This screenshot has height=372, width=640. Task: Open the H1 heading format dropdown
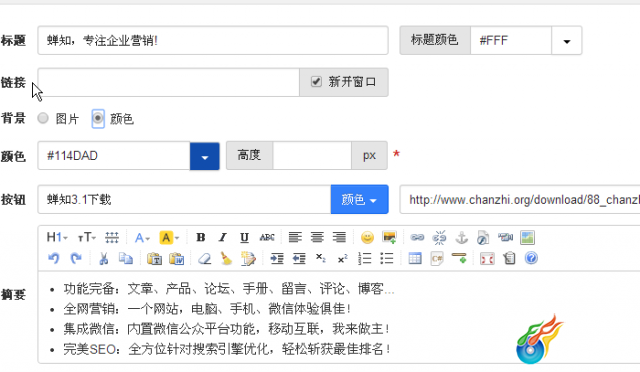coord(57,237)
